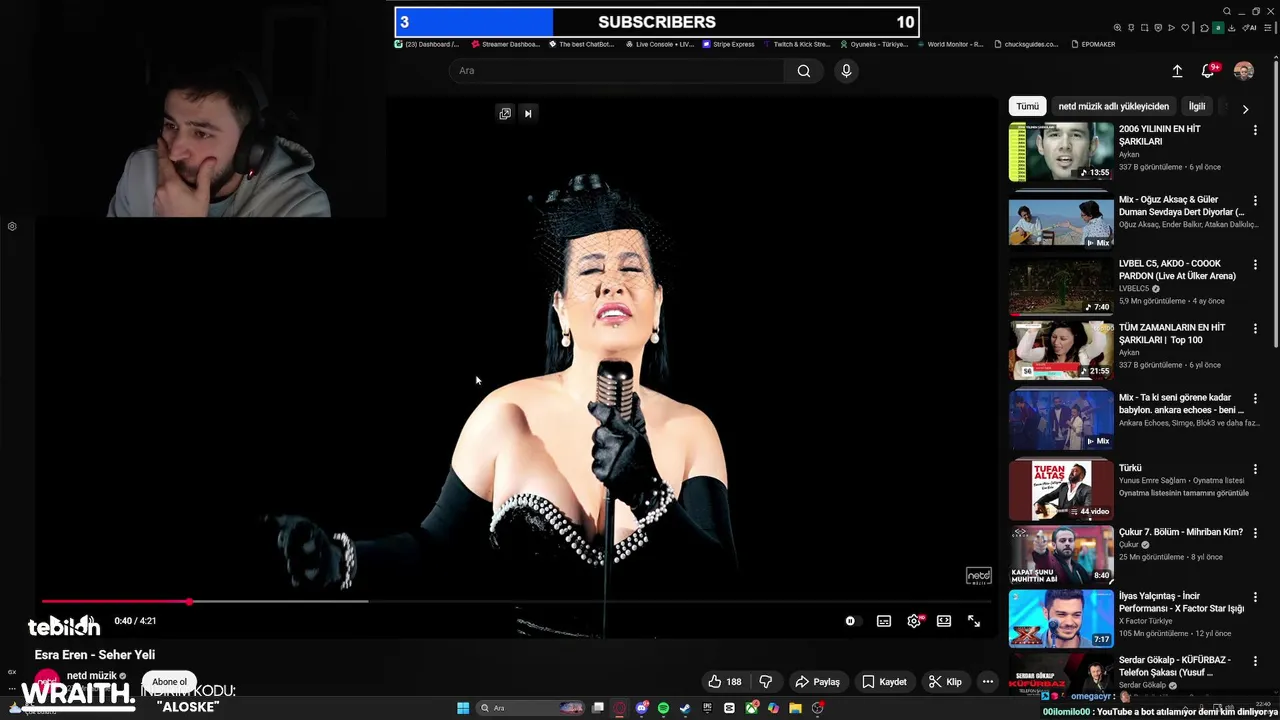Viewport: 1280px width, 720px height.
Task: Open Oğuz Aksaç & Güler Duman mix thumbnail
Action: coord(1061,219)
